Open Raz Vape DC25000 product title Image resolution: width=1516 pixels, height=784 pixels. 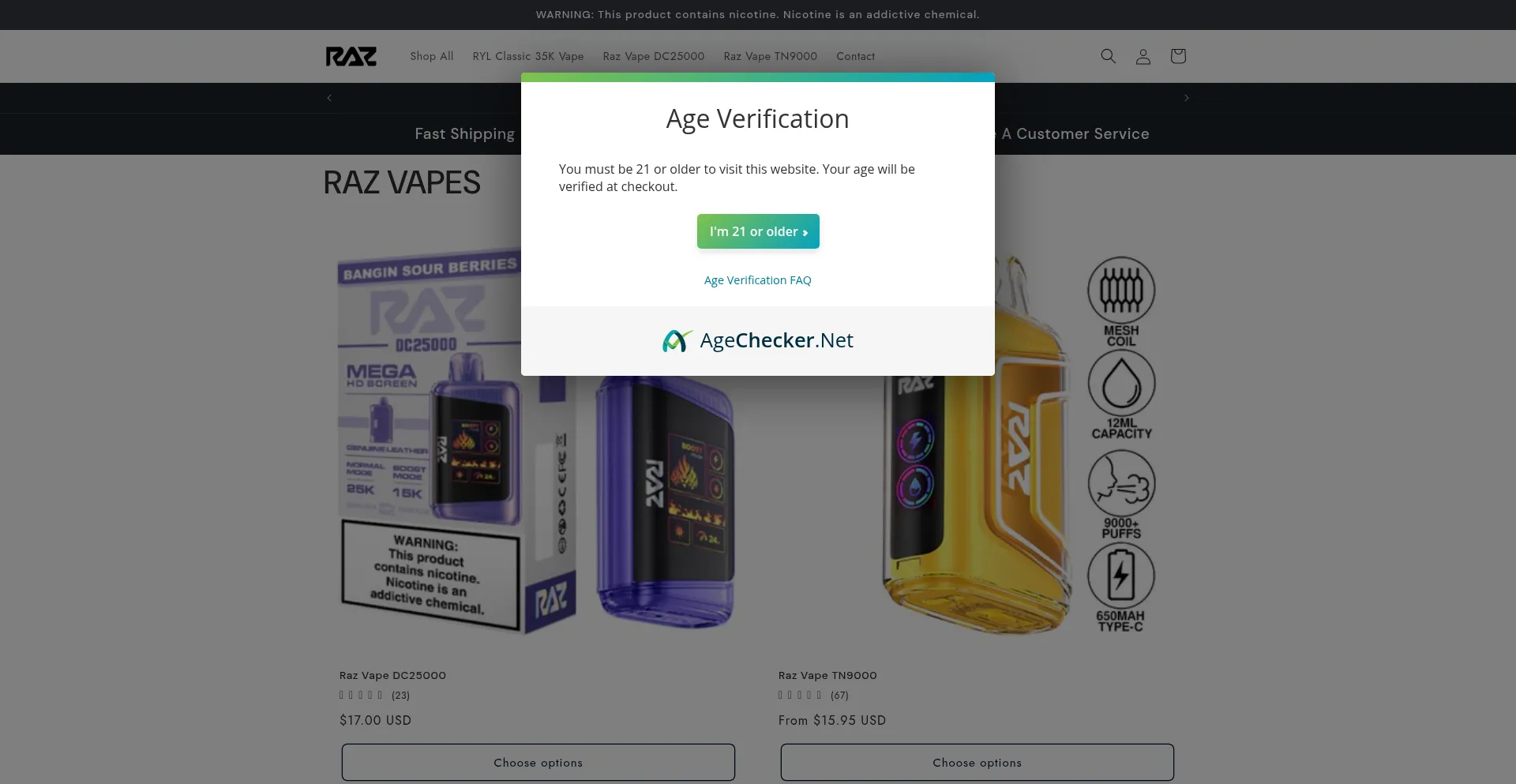392,675
